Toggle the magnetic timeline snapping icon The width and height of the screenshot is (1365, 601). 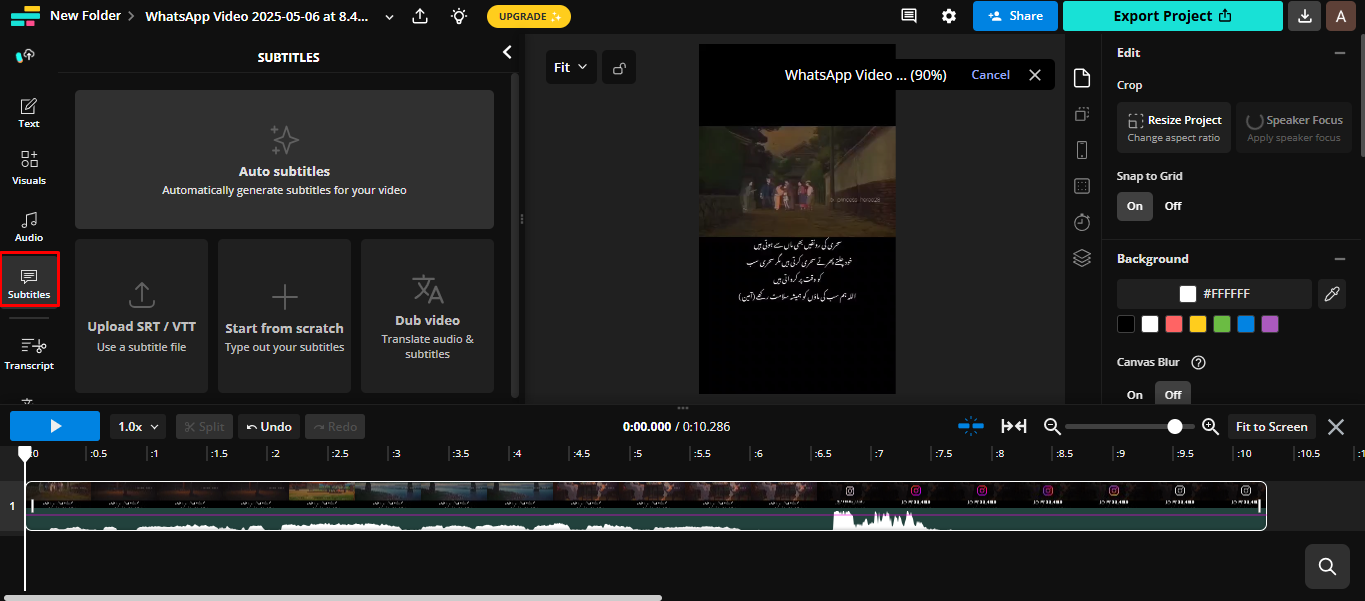[x=970, y=426]
